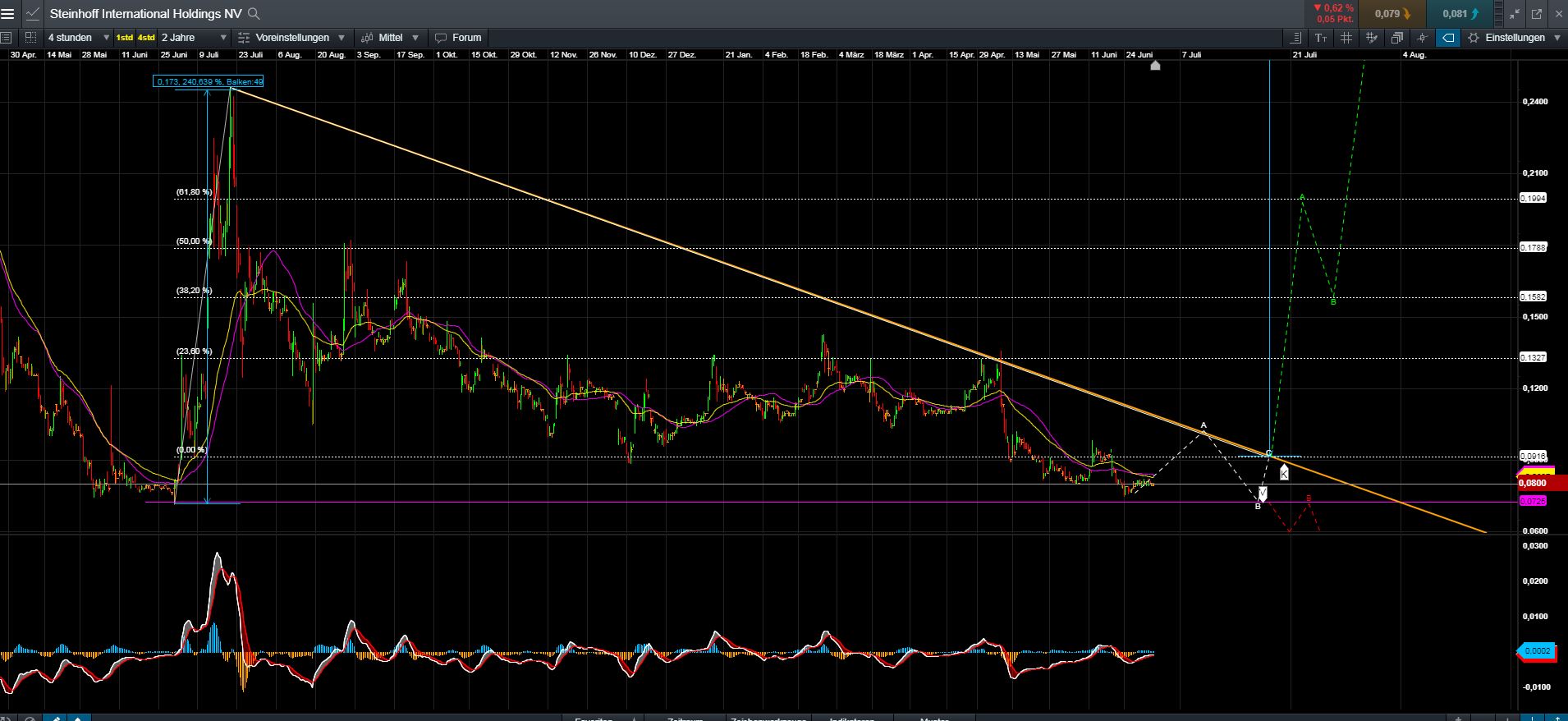
Task: Toggle the chart grid lines icon
Action: 1346,38
